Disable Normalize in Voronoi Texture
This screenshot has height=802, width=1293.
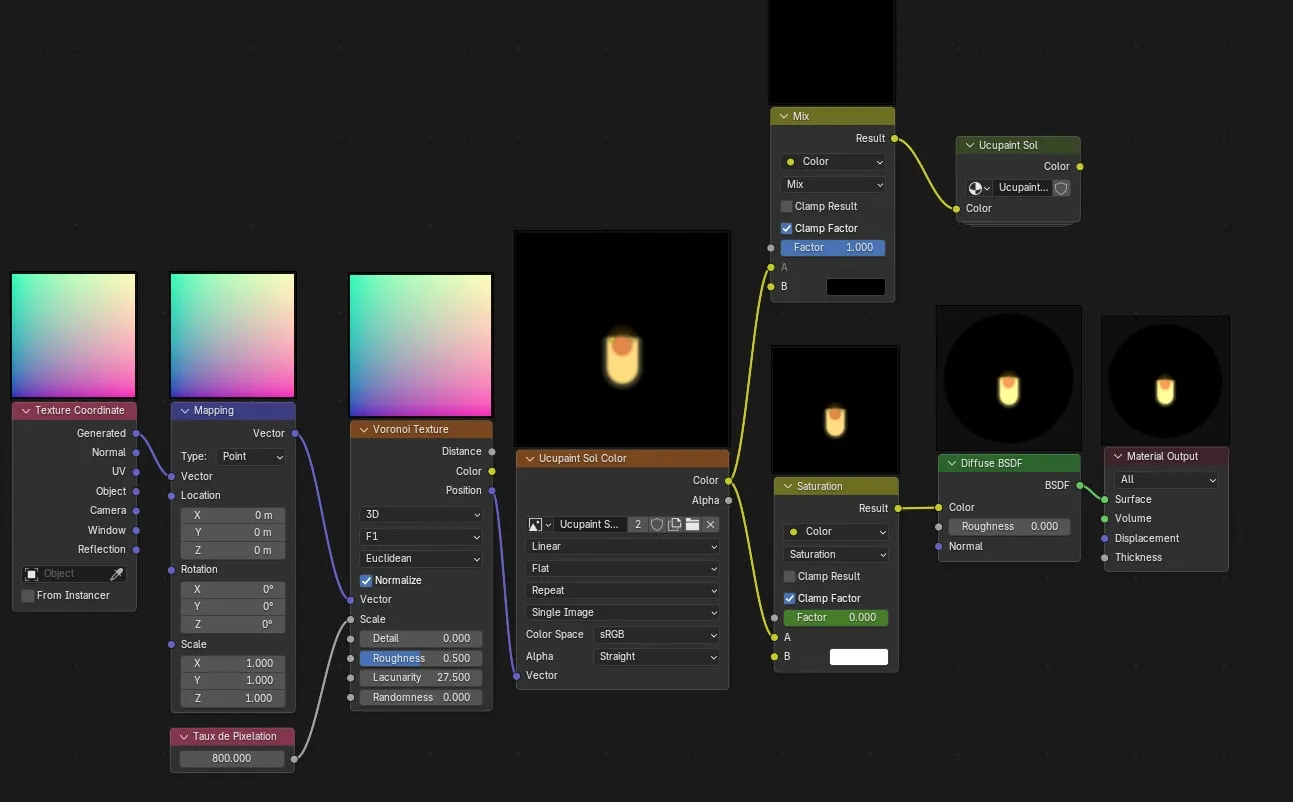tap(366, 580)
